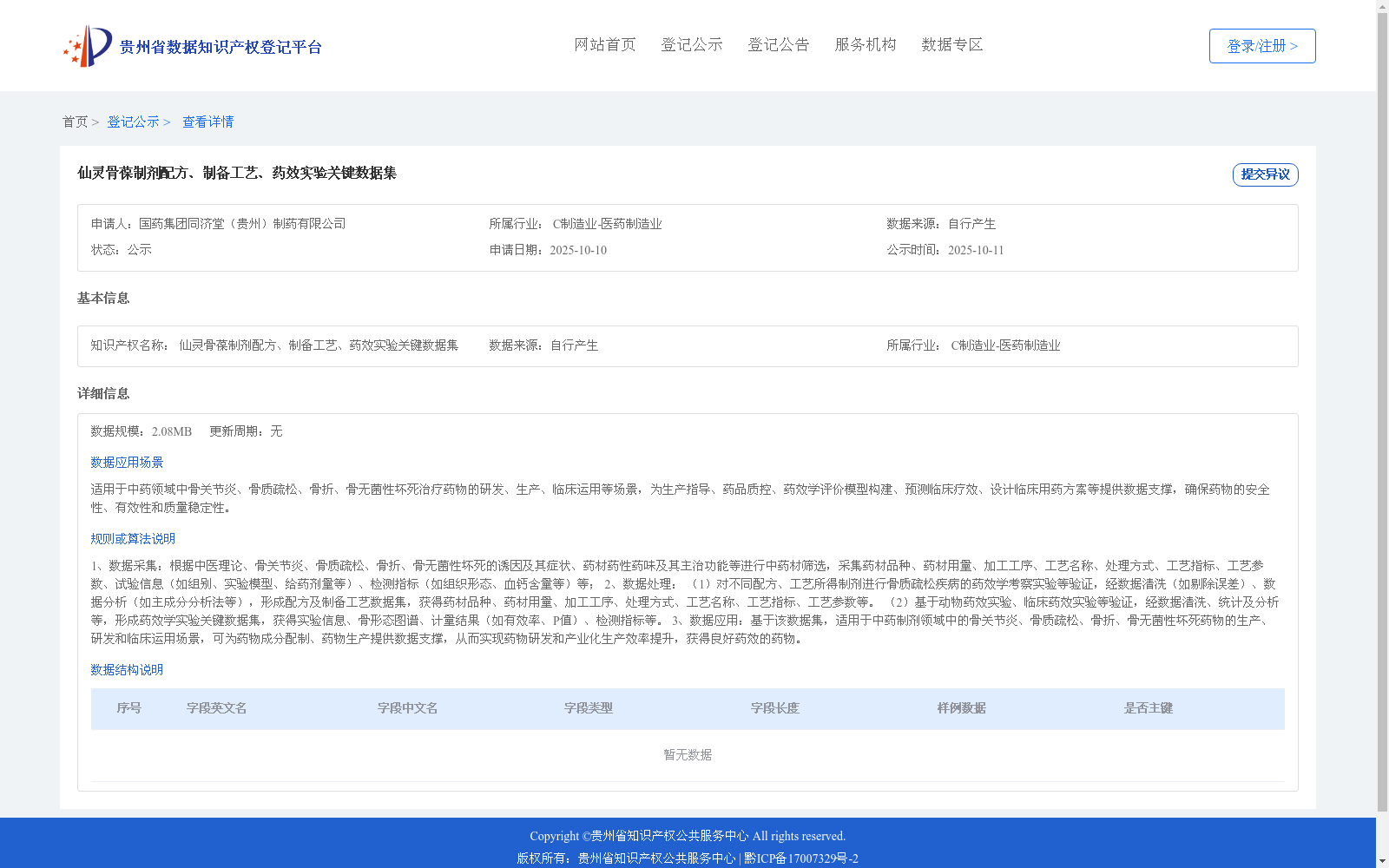The width and height of the screenshot is (1389, 868).
Task: Go to 登记公示 in top navigation
Action: [x=692, y=45]
